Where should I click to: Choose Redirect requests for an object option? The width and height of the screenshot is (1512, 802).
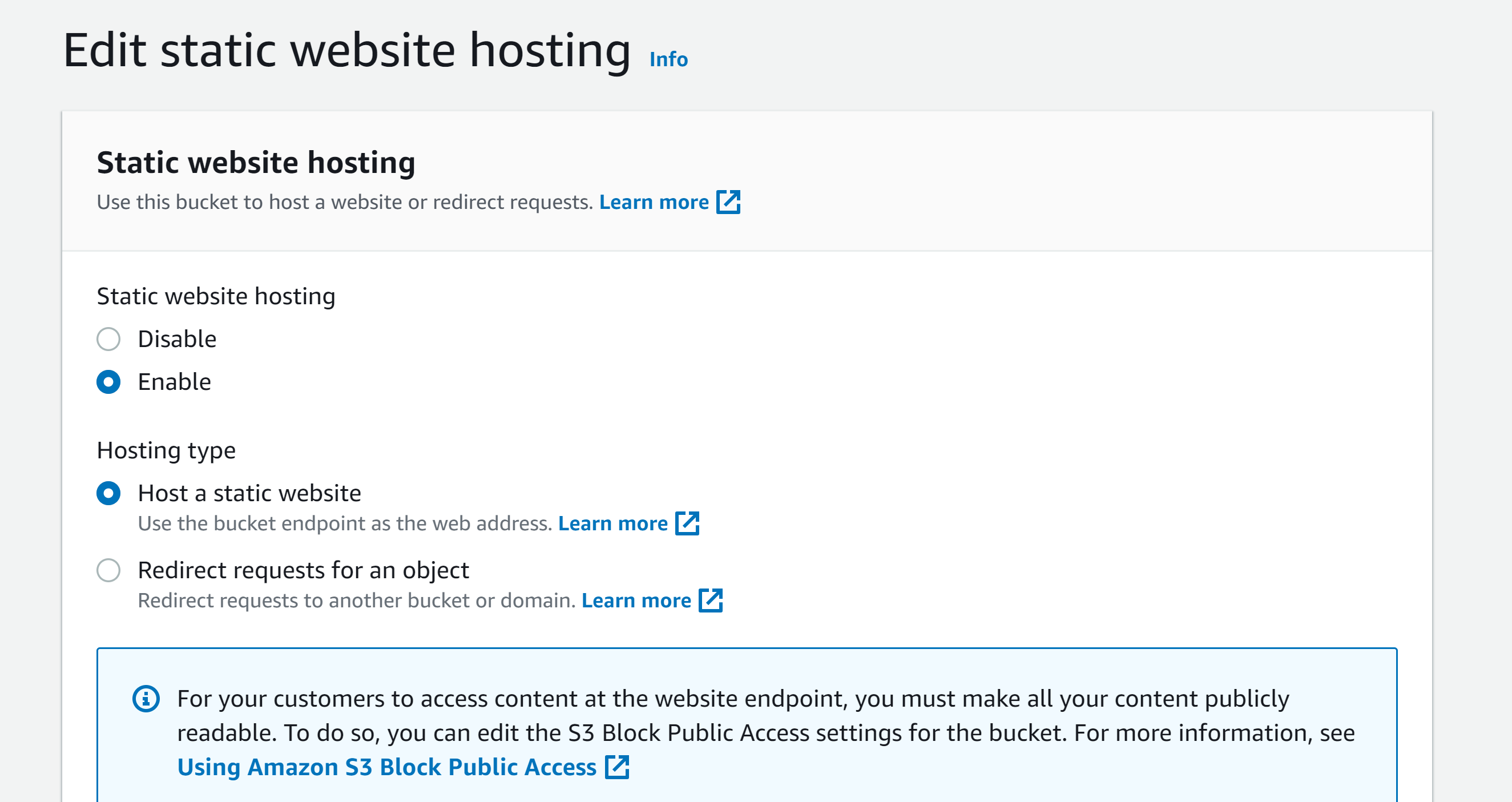coord(108,570)
